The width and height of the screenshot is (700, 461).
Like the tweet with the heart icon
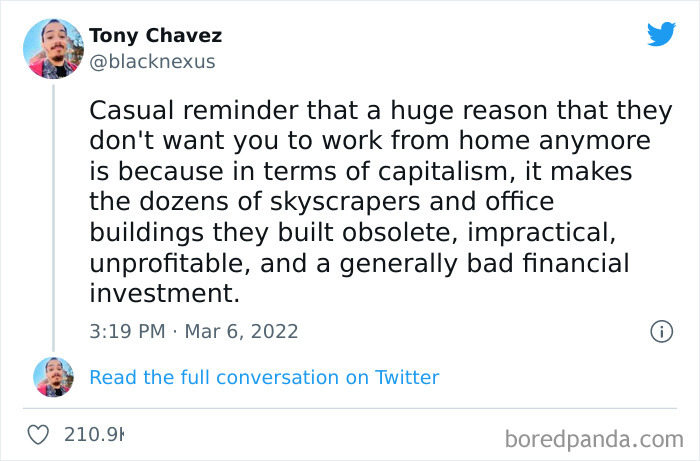click(38, 434)
